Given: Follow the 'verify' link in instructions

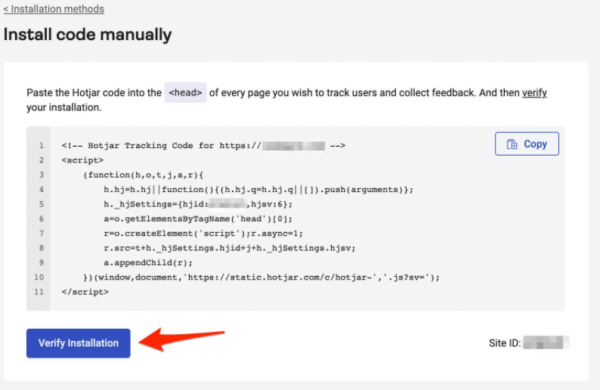Looking at the screenshot, I should pos(534,93).
